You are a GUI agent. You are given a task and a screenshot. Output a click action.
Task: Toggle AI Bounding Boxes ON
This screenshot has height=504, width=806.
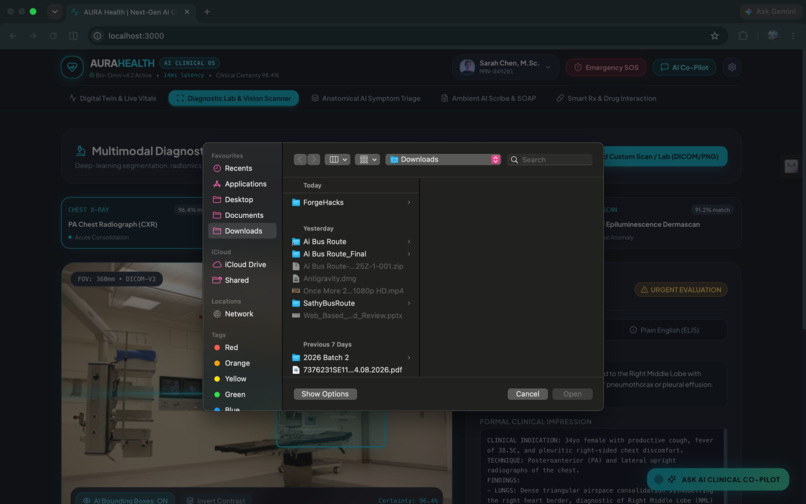tap(125, 500)
